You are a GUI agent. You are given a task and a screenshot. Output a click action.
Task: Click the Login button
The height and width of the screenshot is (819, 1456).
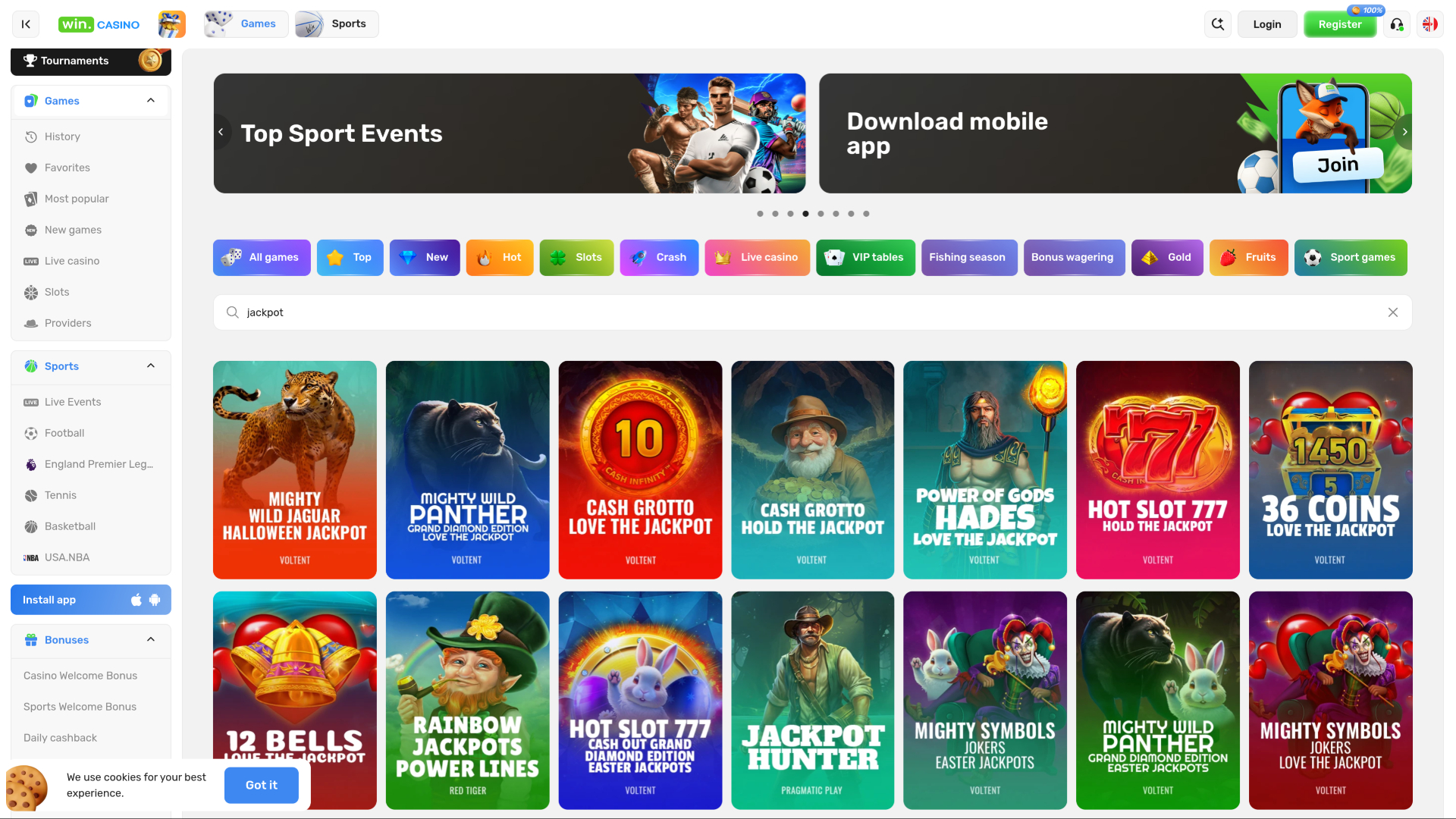1267,24
